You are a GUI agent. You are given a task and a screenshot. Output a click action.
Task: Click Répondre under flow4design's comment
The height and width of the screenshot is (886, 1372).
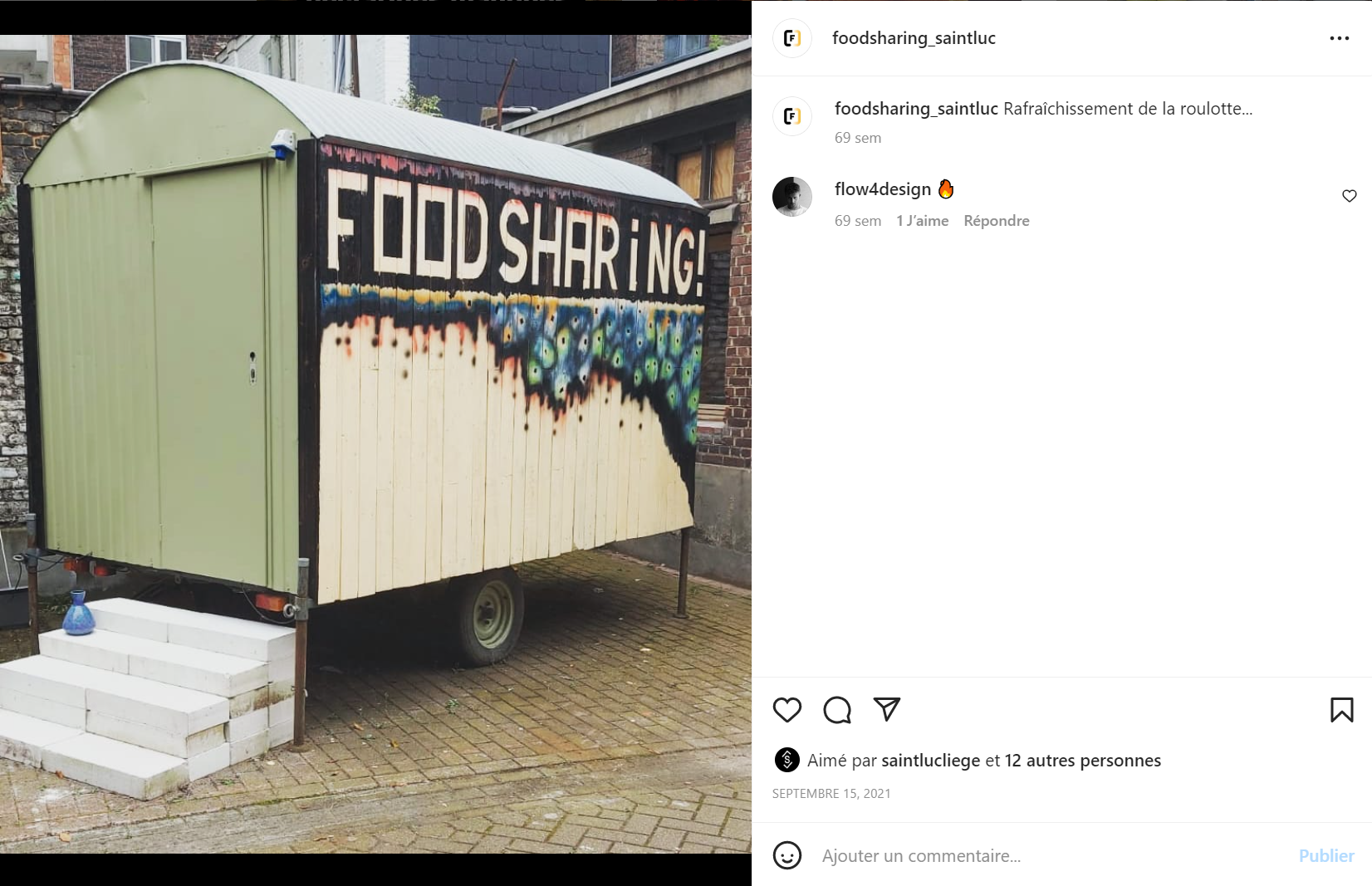click(x=996, y=221)
